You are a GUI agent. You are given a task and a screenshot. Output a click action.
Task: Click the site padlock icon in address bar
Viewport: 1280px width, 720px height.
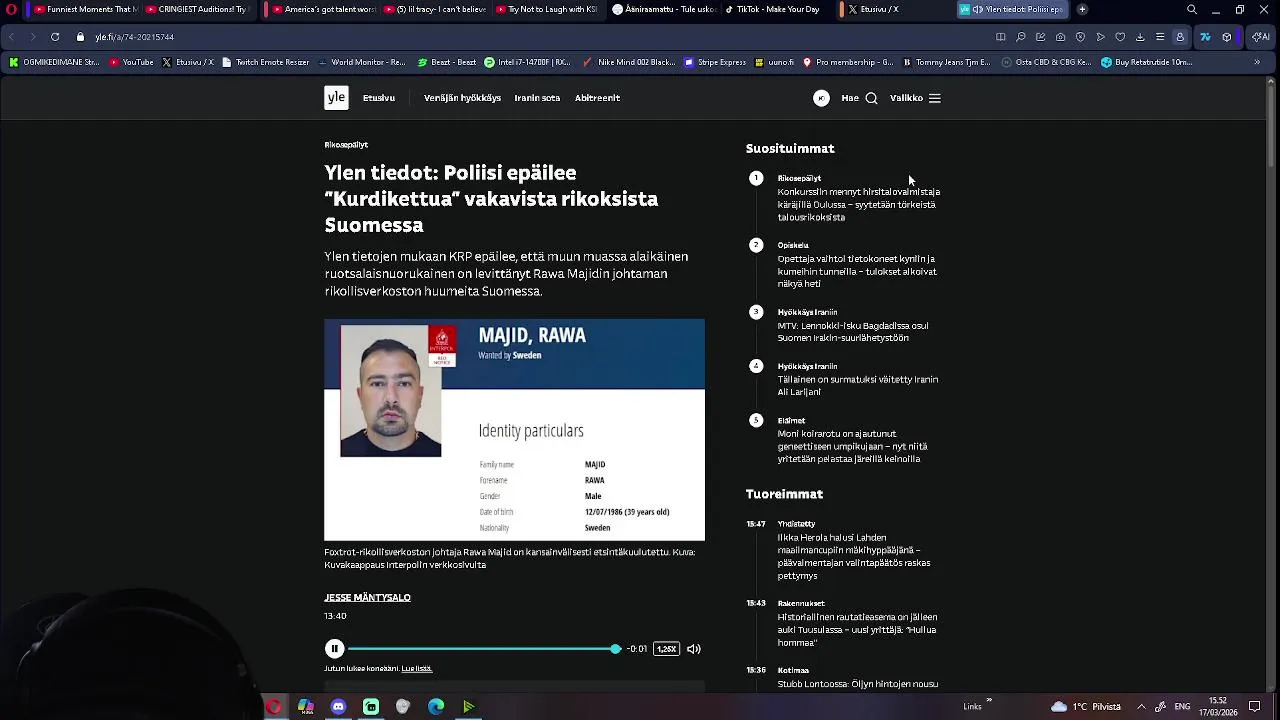point(81,37)
